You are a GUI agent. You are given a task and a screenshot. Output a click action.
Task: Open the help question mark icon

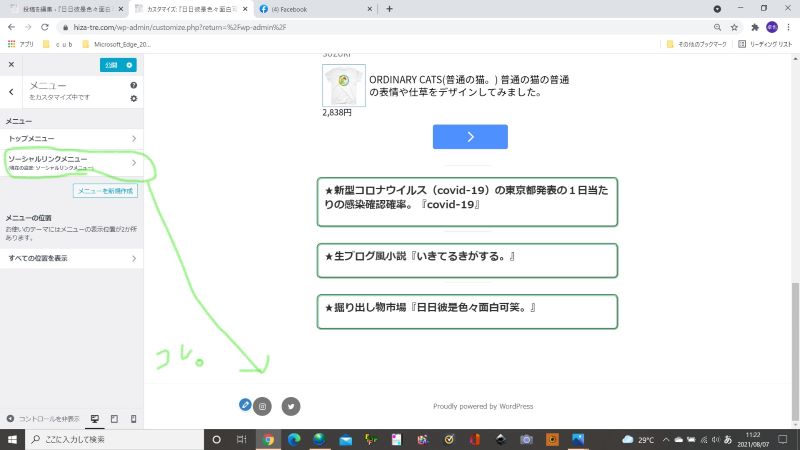(x=134, y=85)
